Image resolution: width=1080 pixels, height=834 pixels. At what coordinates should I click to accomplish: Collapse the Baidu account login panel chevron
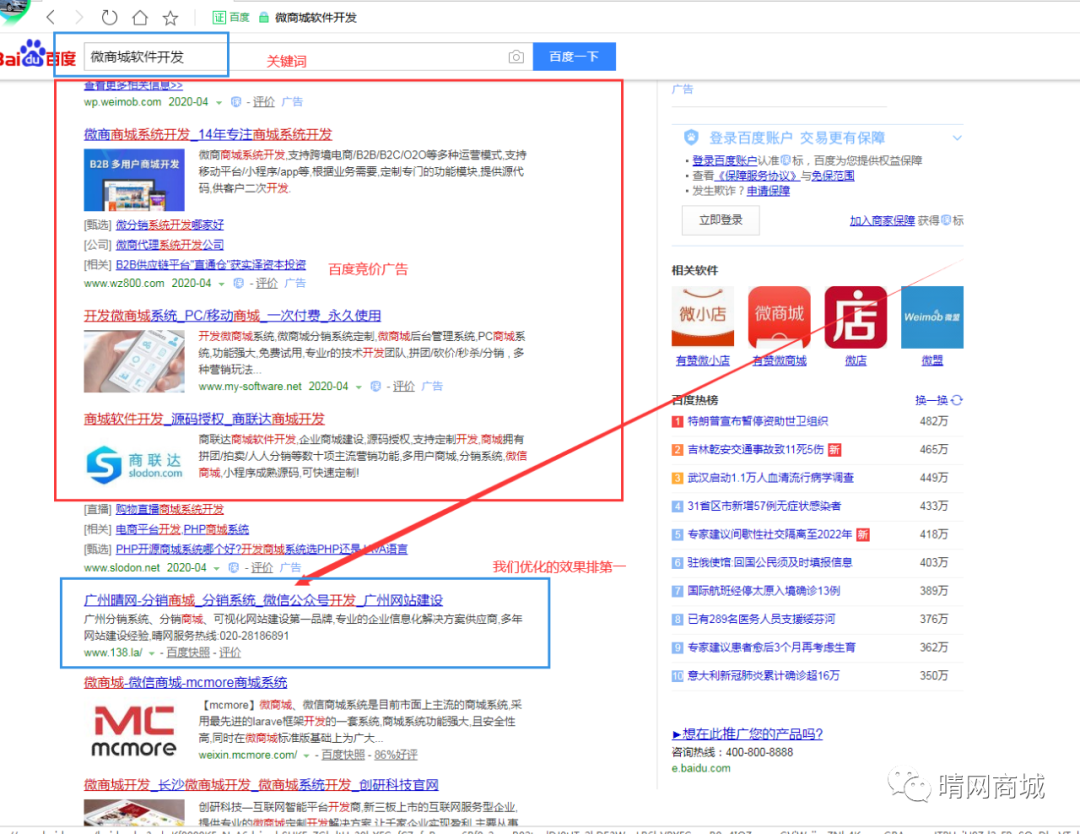click(x=957, y=138)
